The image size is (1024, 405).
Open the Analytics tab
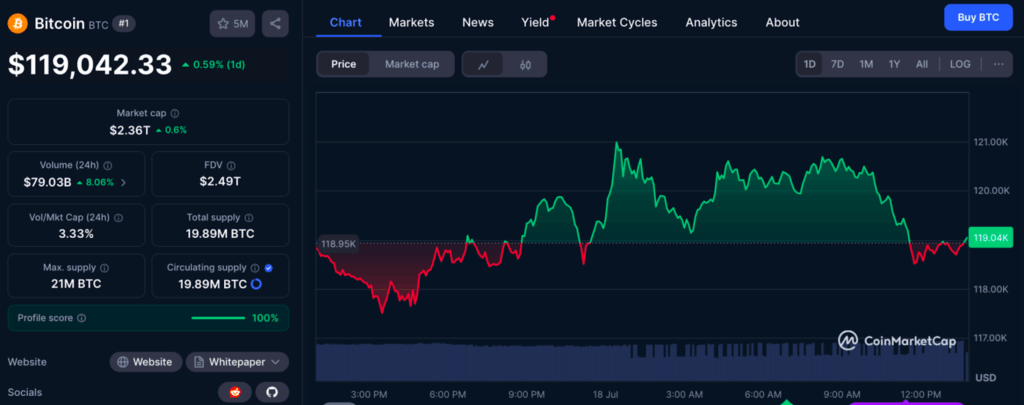[x=711, y=22]
